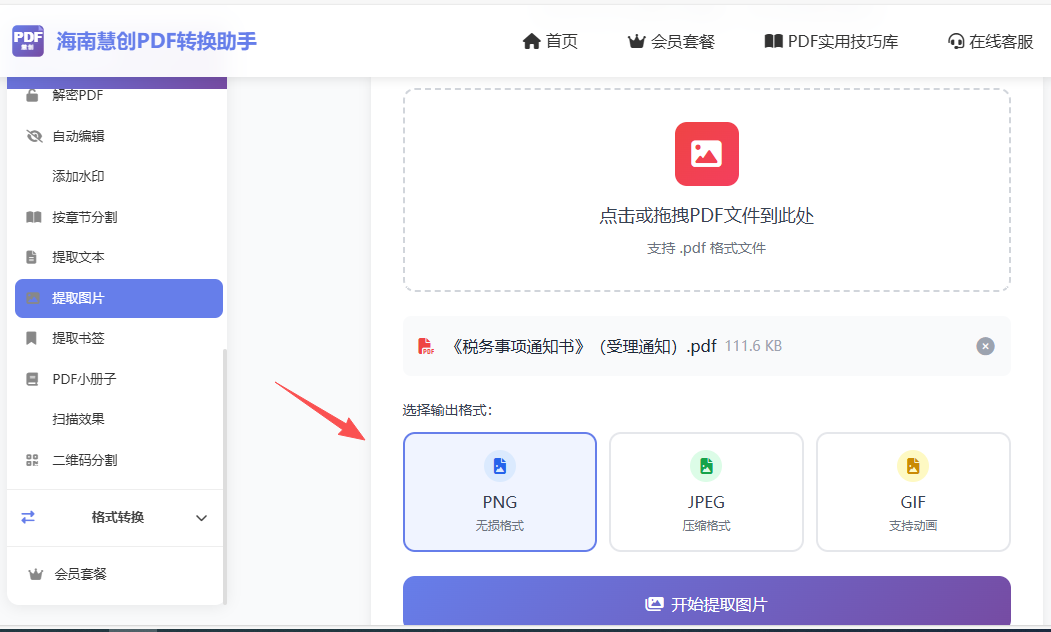This screenshot has width=1051, height=632.
Task: Click 点击或拖拽PDF文件到此处 upload text
Action: [x=706, y=216]
